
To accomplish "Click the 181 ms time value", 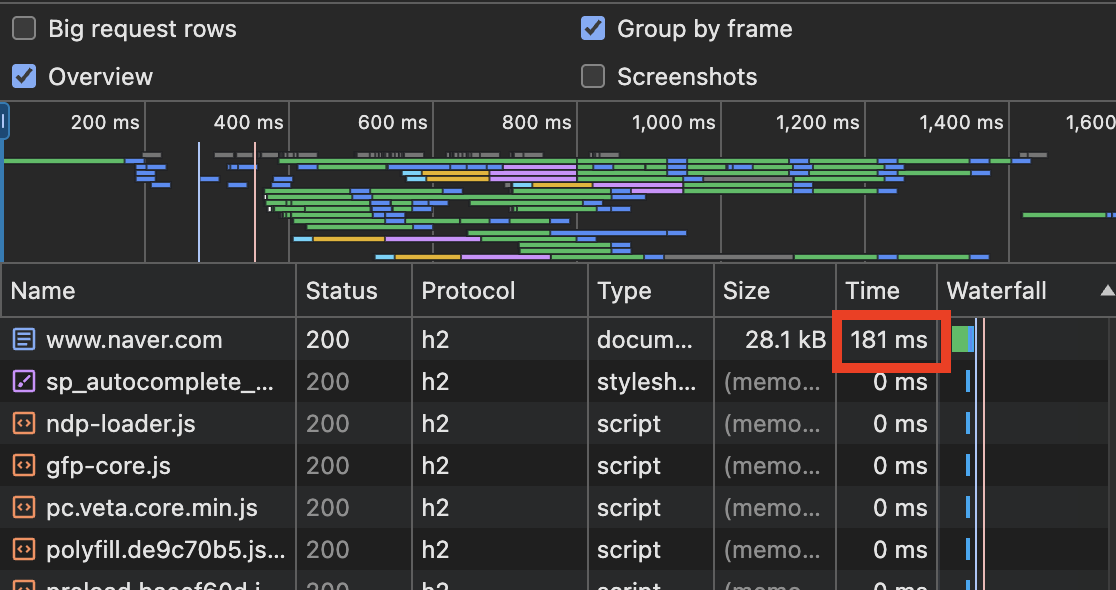I will point(889,339).
